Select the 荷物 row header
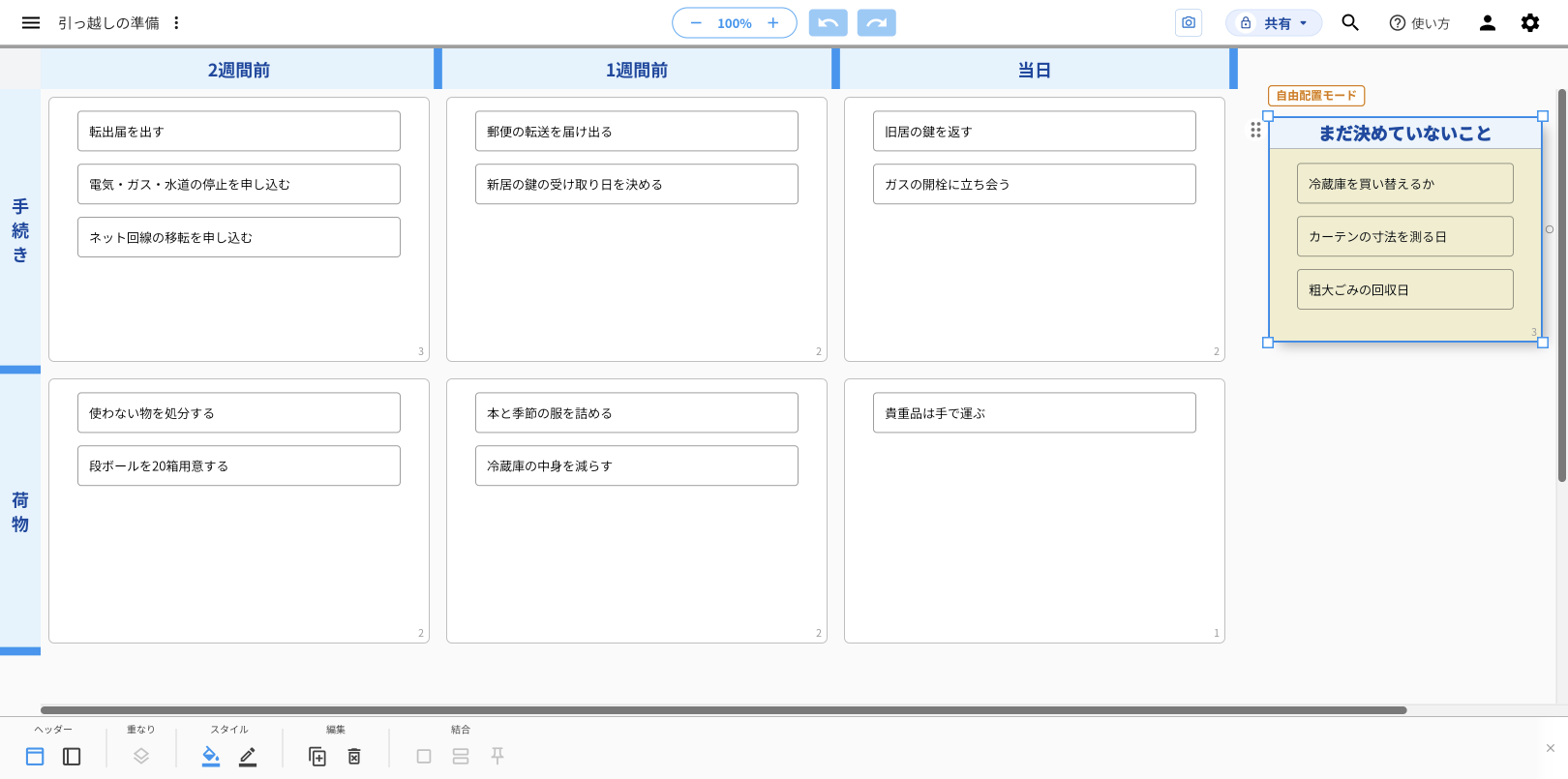Viewport: 1568px width, 779px height. [20, 512]
